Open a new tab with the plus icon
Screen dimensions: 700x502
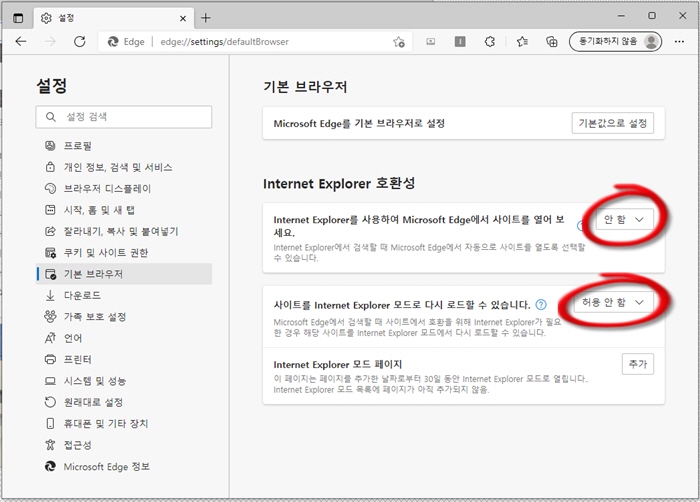(x=205, y=18)
